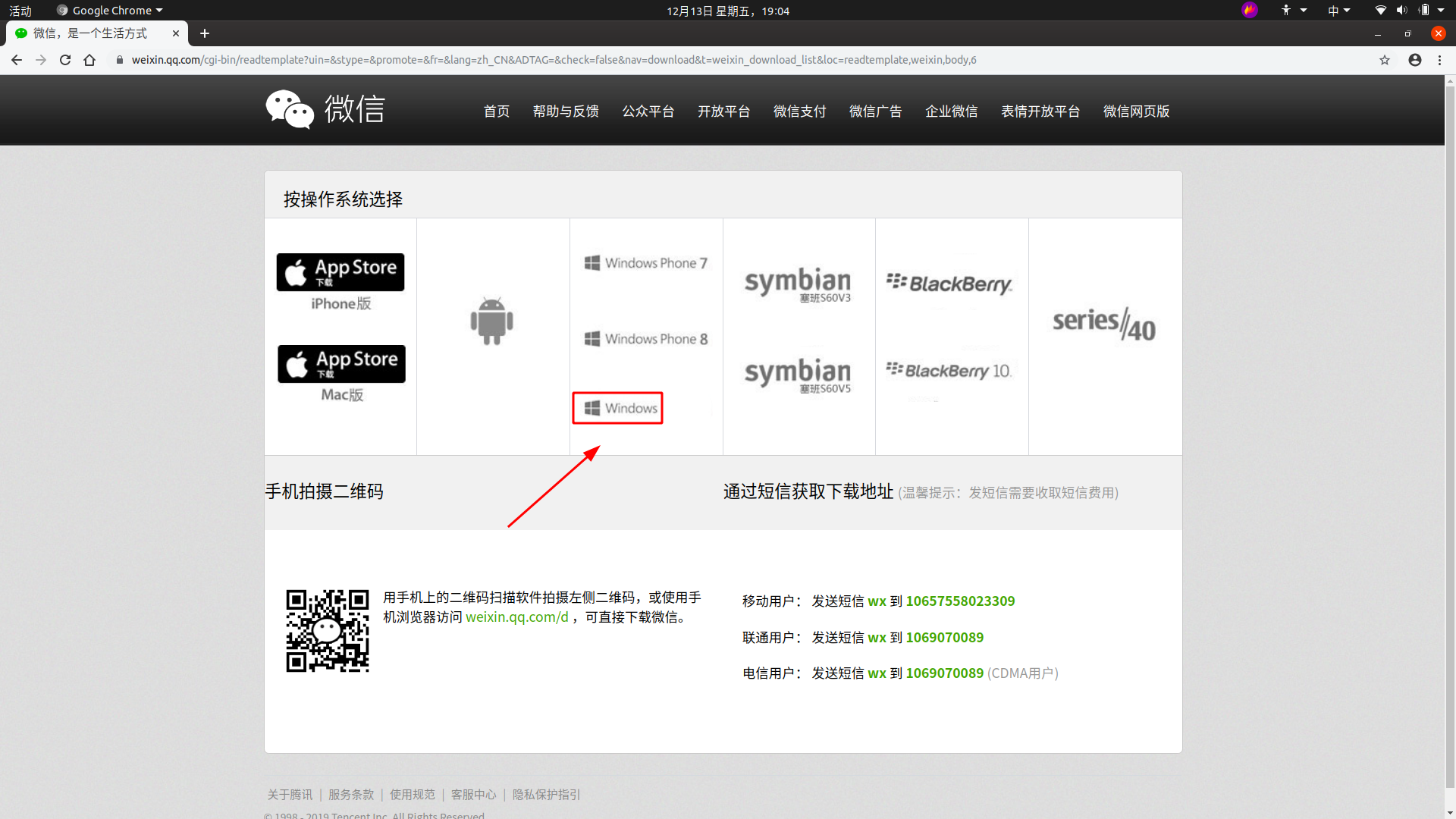The height and width of the screenshot is (819, 1456).
Task: Go to 首页 in the navigation
Action: (x=497, y=111)
